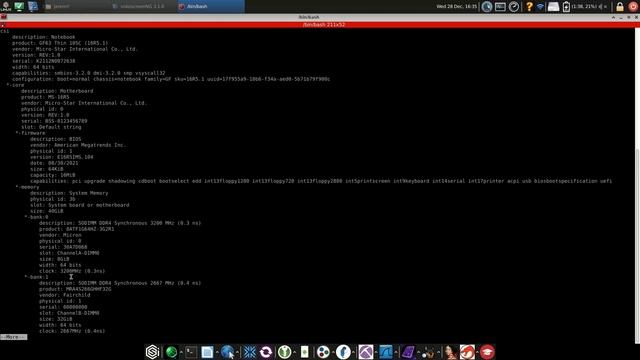This screenshot has height=360, width=640.
Task: Click the date and time display
Action: 456,7
